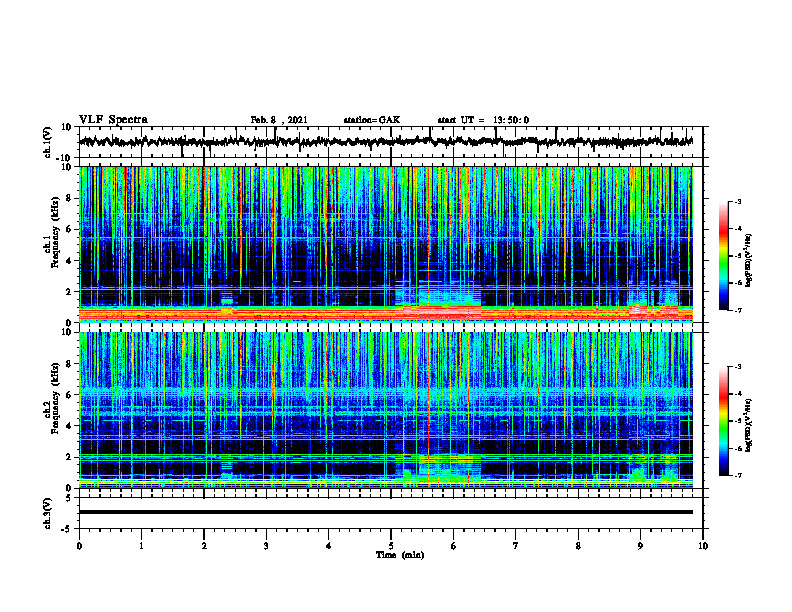Click time axis tick label "2"
Screen dimensions: 792x612
pos(204,546)
